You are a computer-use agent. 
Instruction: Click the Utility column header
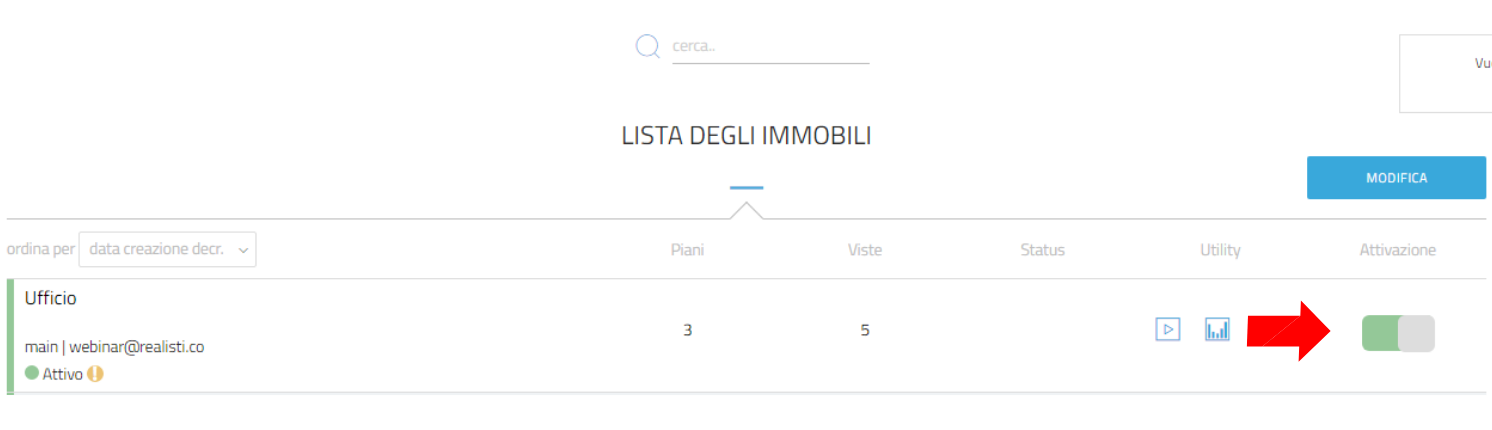pyautogui.click(x=1220, y=250)
